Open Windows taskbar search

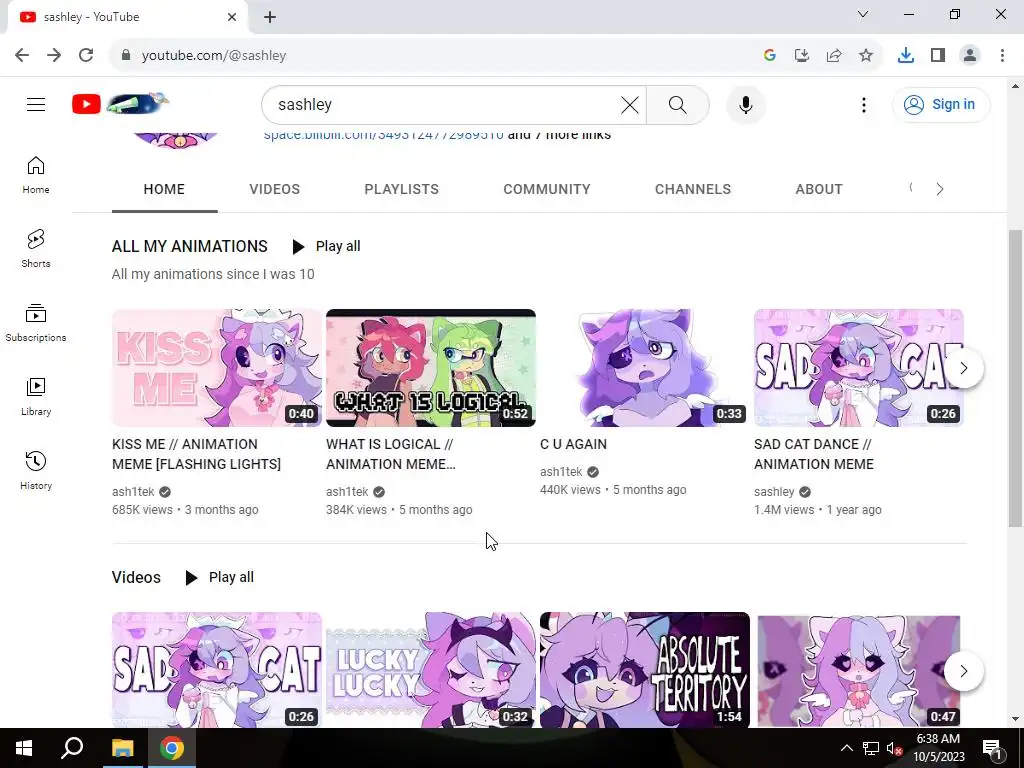[72, 748]
